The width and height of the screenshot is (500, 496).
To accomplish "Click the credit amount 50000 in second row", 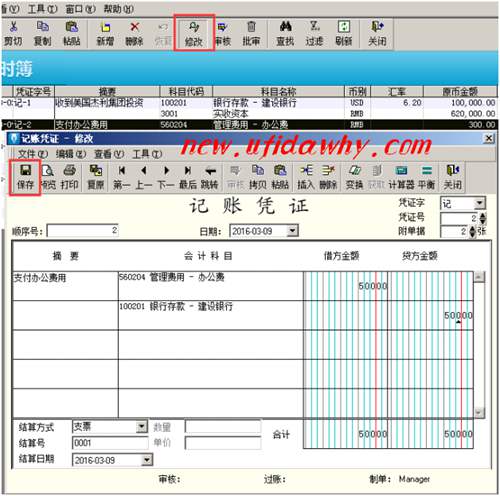I will click(458, 315).
